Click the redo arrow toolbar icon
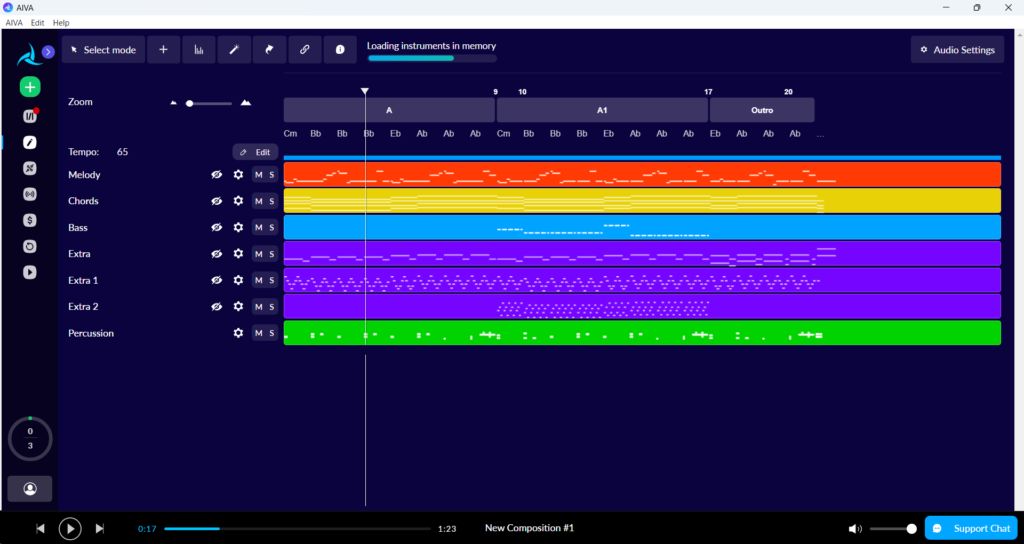 [x=269, y=50]
